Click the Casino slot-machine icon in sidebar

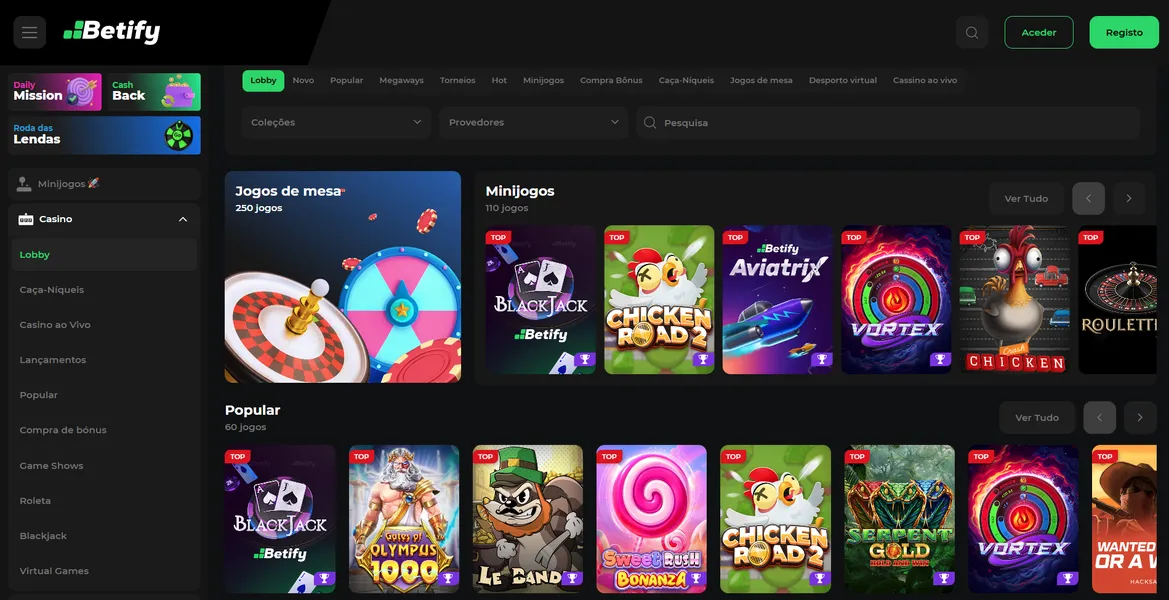tap(24, 219)
